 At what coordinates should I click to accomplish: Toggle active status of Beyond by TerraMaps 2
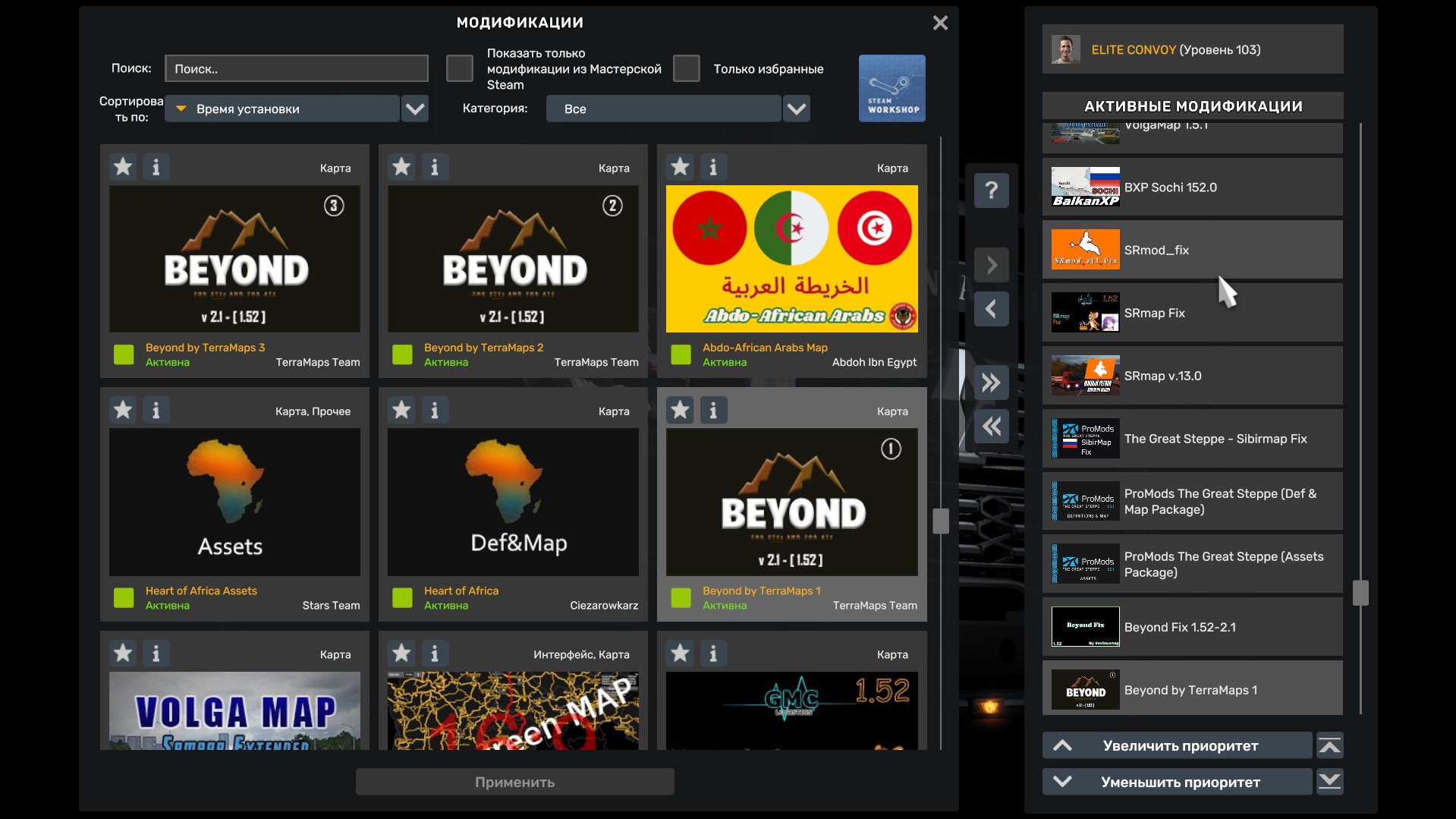pyautogui.click(x=402, y=354)
